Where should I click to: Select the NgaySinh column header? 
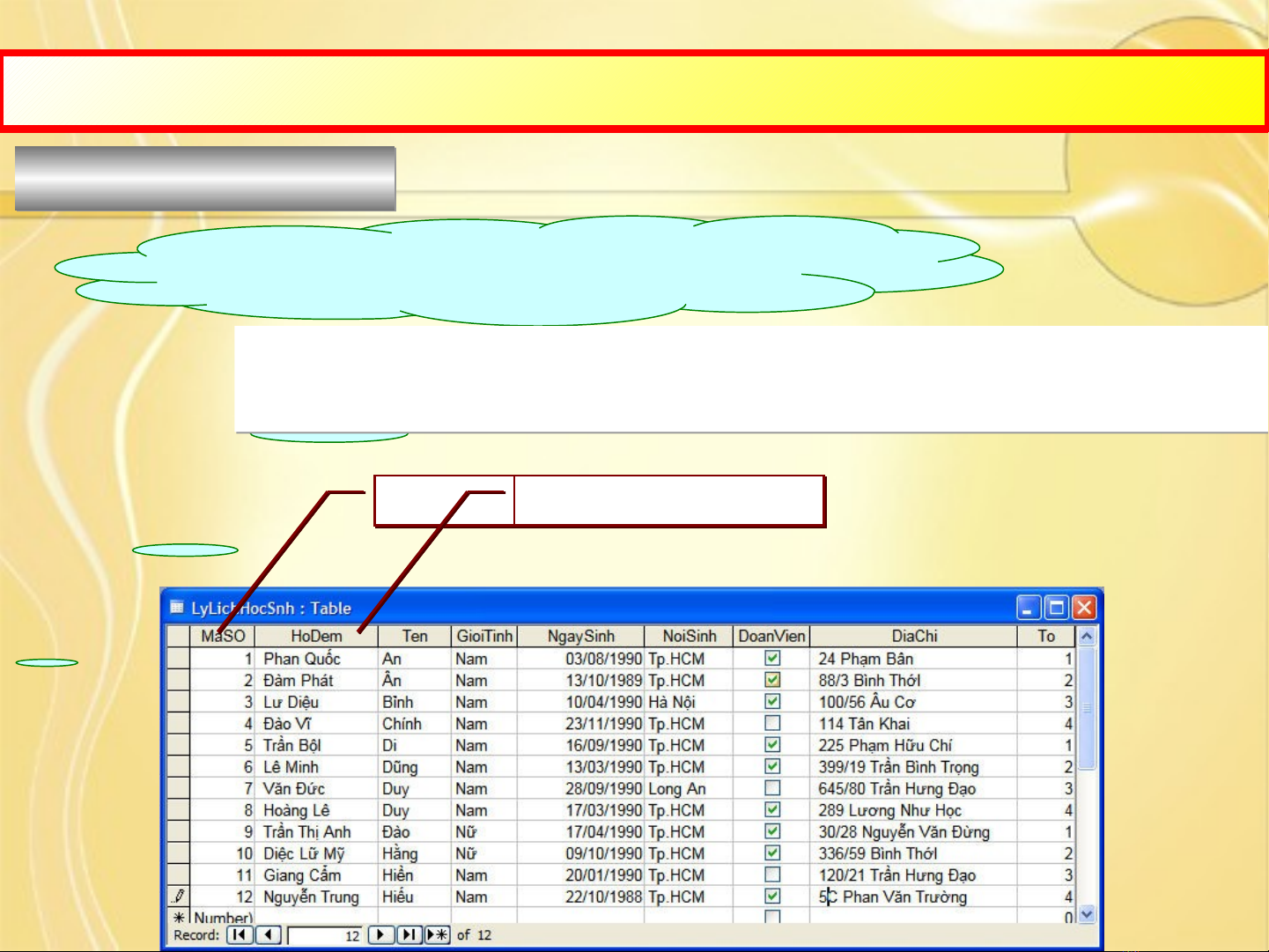(580, 636)
